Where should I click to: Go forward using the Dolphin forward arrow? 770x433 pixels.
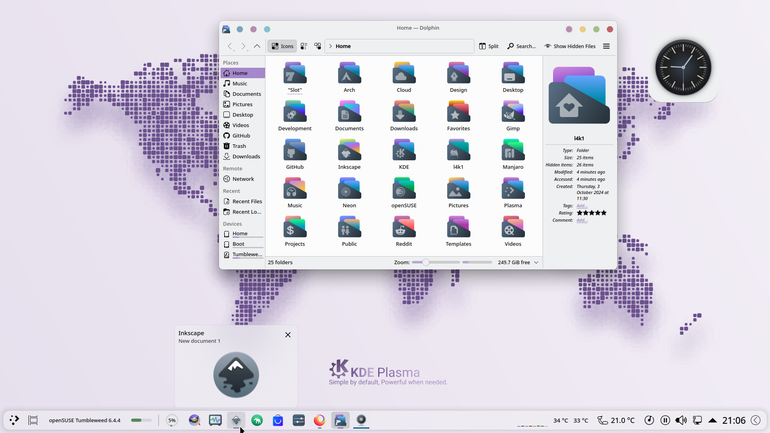click(243, 46)
